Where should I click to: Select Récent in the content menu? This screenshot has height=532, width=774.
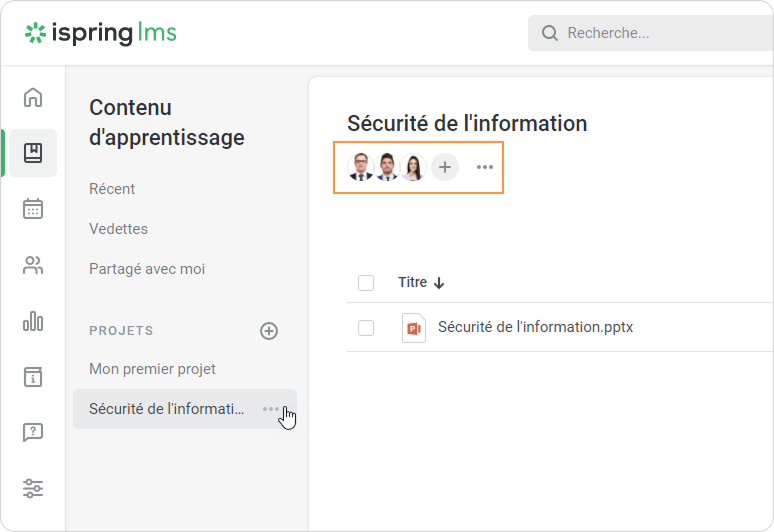[x=112, y=189]
